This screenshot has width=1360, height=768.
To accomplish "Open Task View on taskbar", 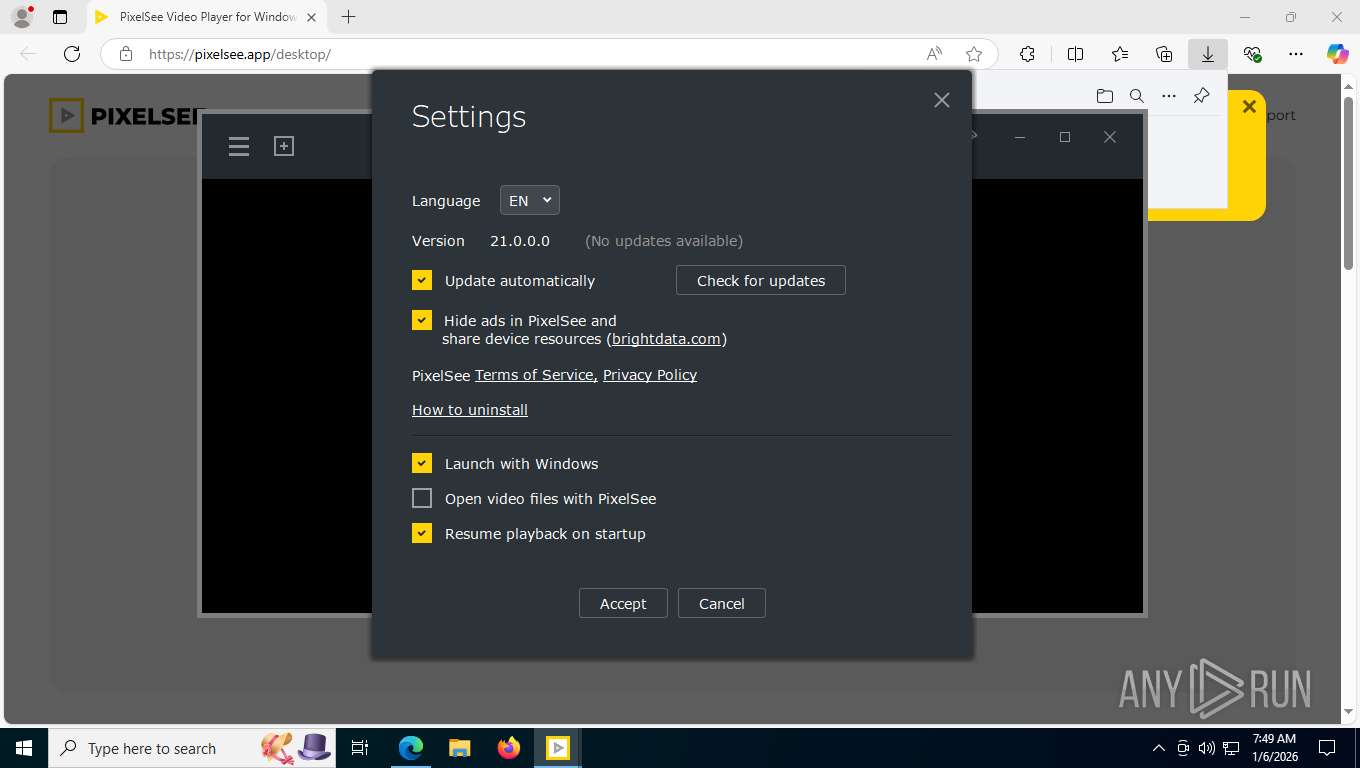I will (360, 748).
